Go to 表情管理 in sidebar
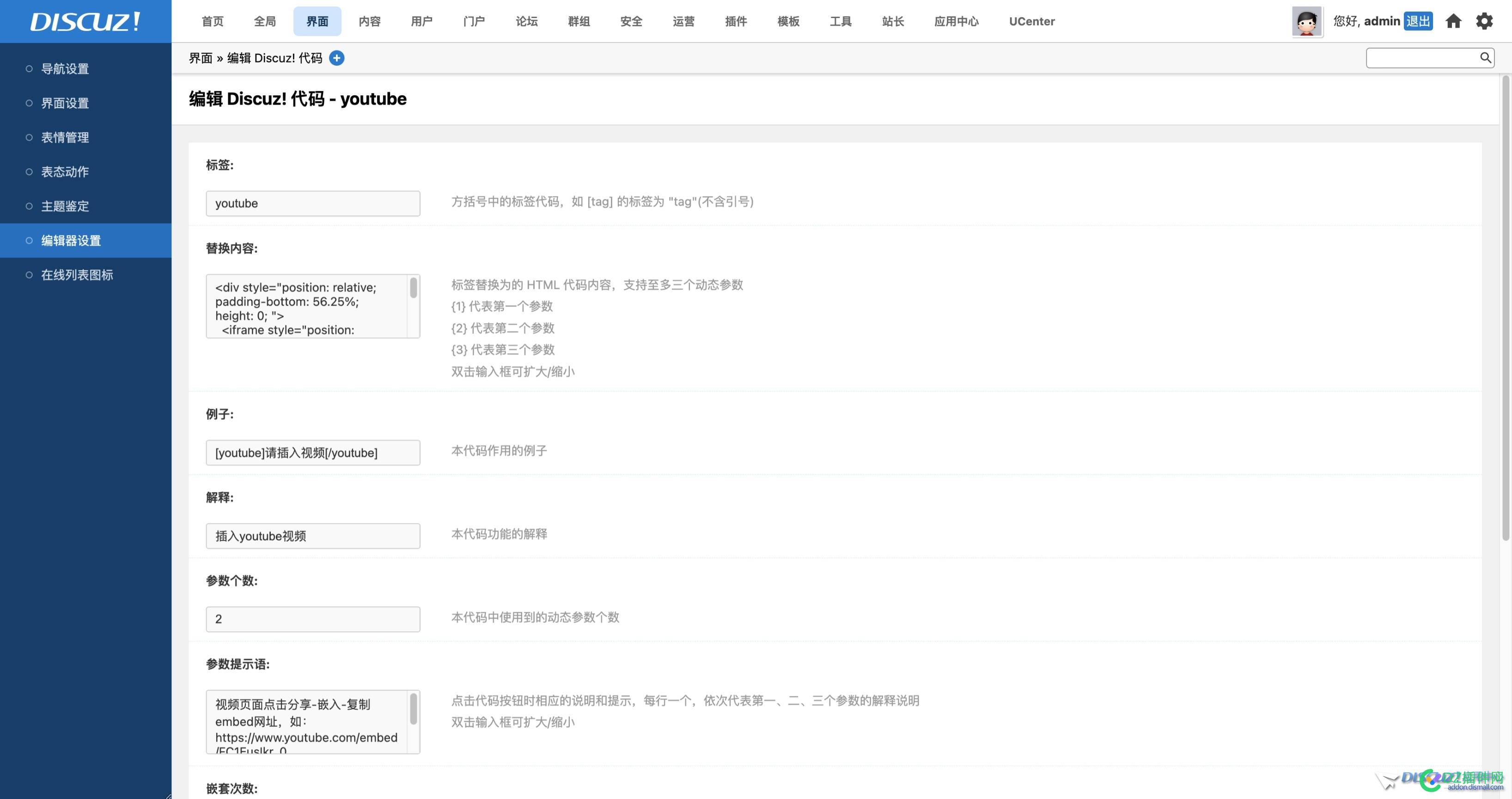Screen dimensions: 1512x799 click(x=85, y=137)
